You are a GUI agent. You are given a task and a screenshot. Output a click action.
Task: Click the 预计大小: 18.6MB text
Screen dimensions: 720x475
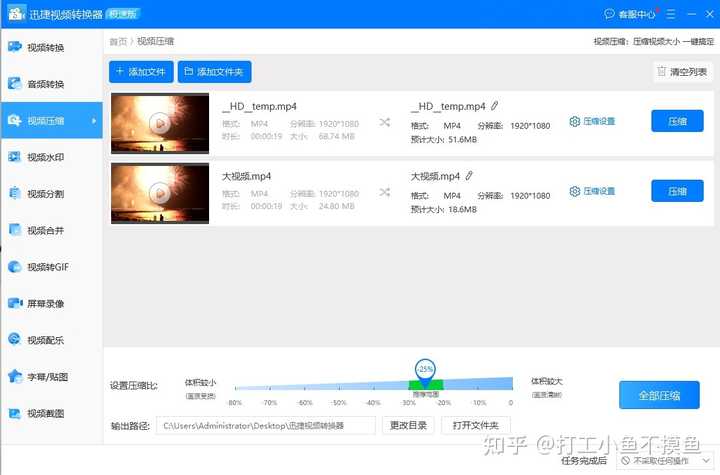(444, 209)
